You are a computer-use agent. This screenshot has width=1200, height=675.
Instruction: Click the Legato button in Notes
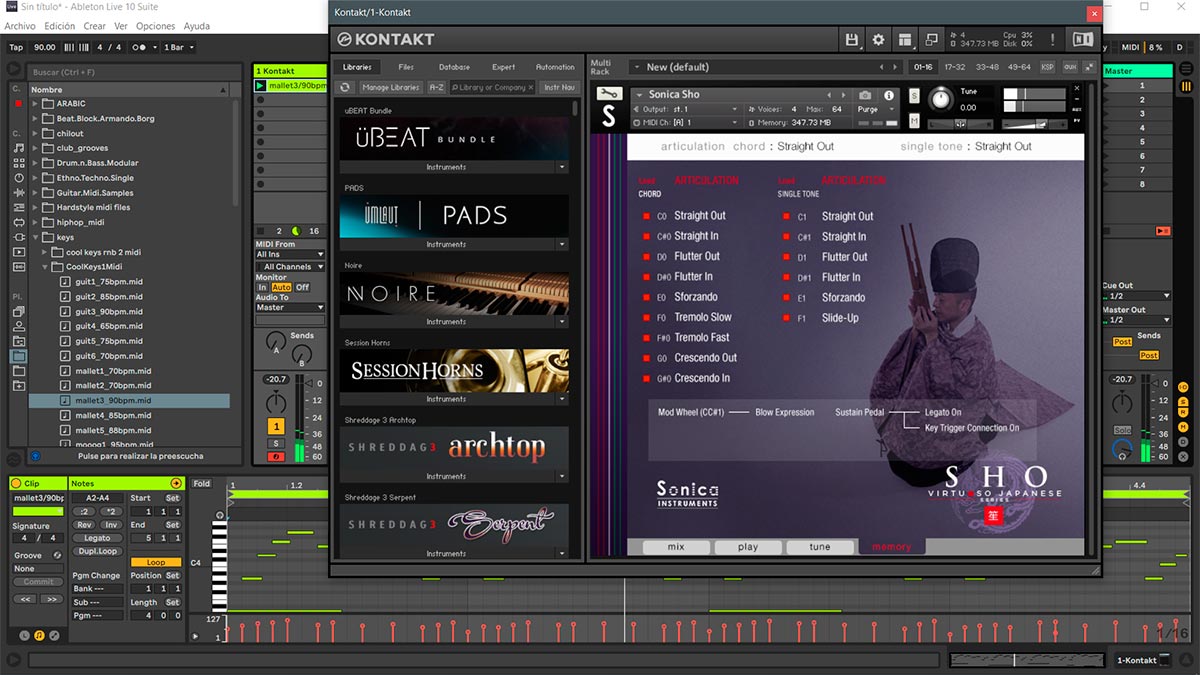(x=97, y=538)
